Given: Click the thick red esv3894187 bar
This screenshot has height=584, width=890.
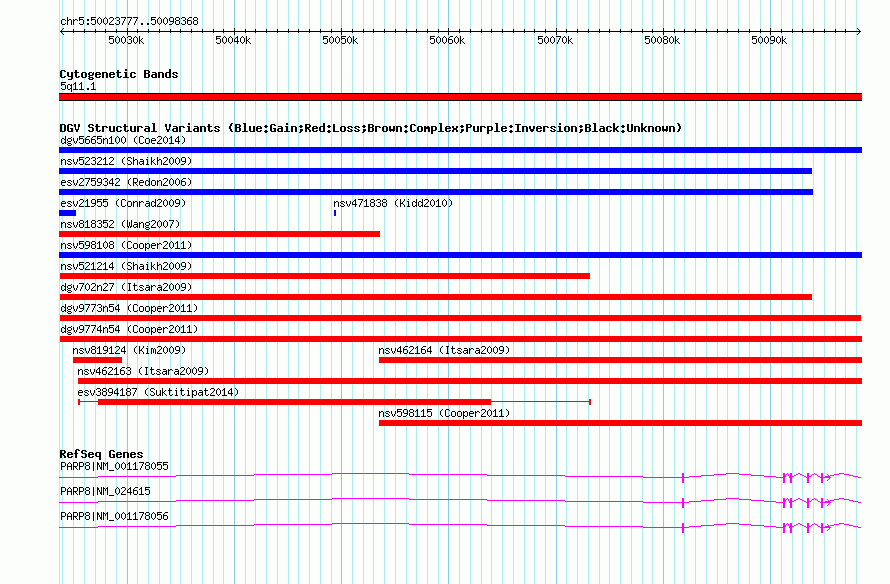Looking at the screenshot, I should [295, 402].
